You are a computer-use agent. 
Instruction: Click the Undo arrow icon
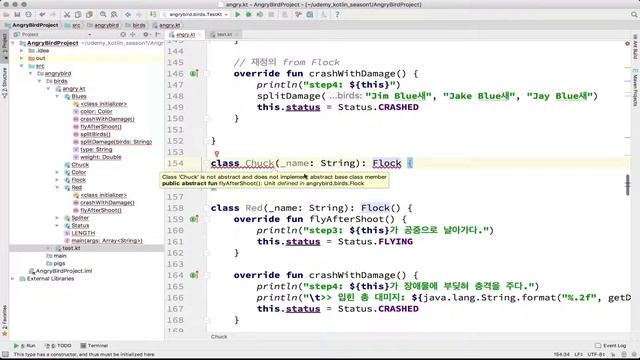point(42,15)
